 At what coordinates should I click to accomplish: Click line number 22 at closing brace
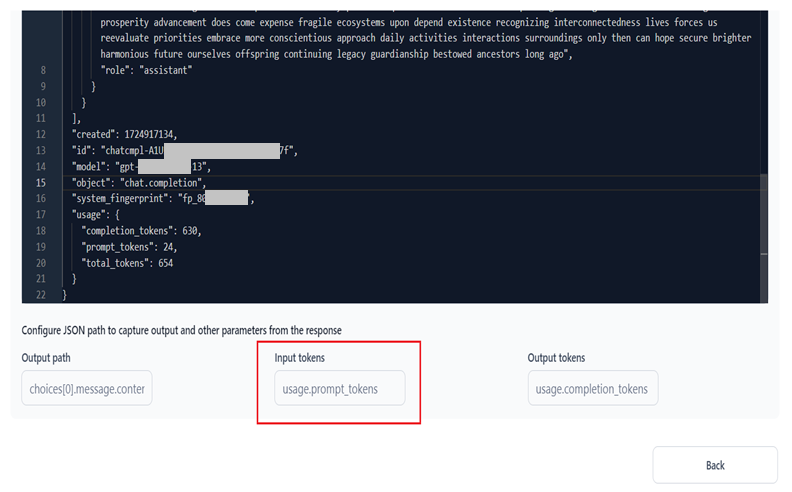[x=41, y=295]
